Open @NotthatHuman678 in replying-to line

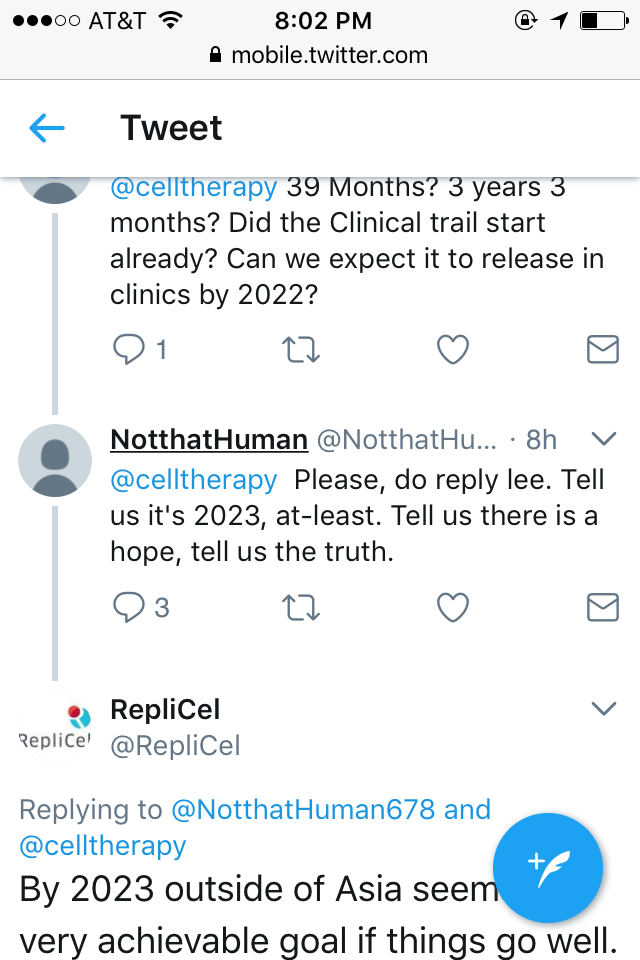point(304,810)
